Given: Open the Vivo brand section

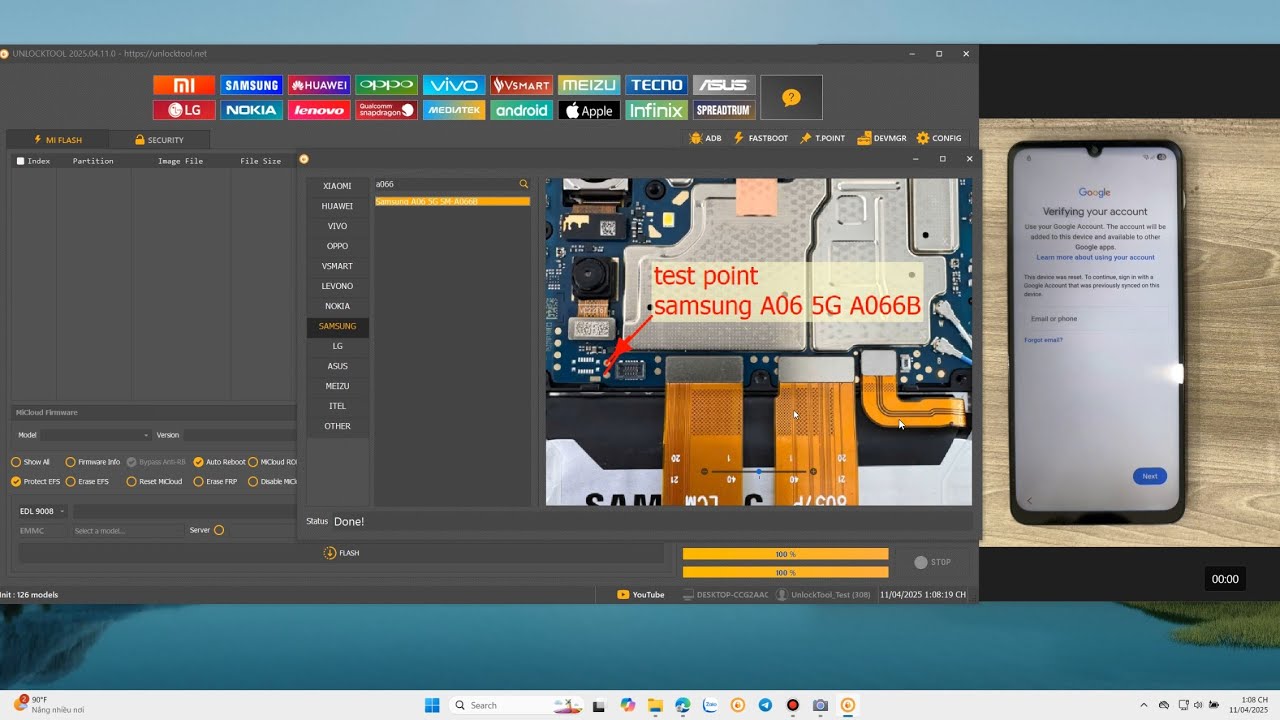Looking at the screenshot, I should (x=454, y=86).
